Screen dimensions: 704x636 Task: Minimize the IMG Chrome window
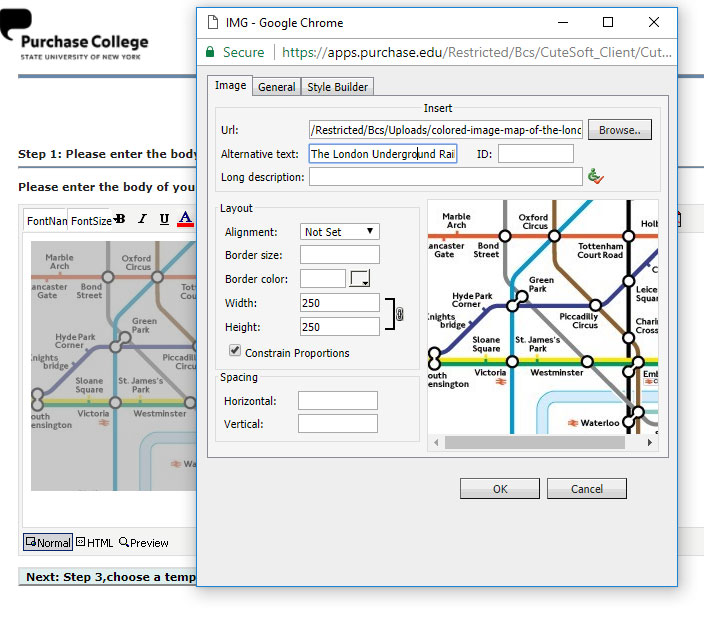[x=563, y=22]
